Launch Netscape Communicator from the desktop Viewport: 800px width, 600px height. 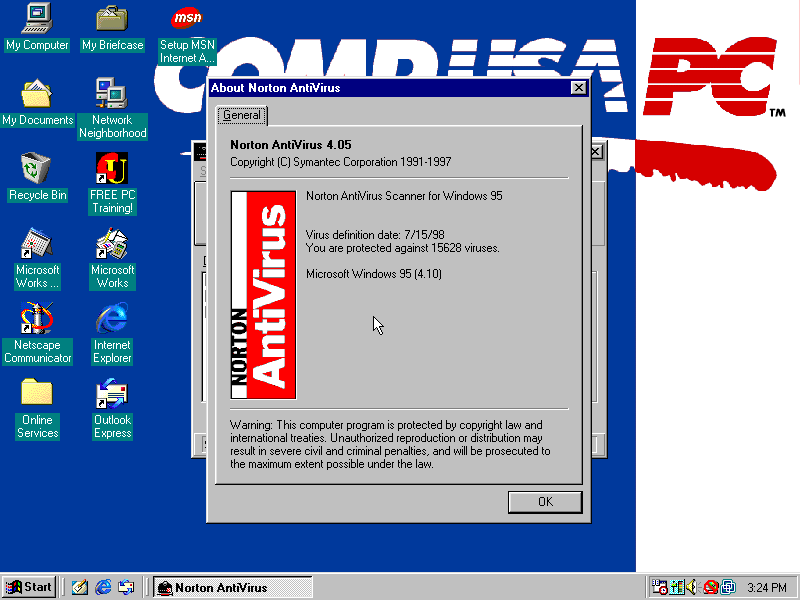coord(37,325)
